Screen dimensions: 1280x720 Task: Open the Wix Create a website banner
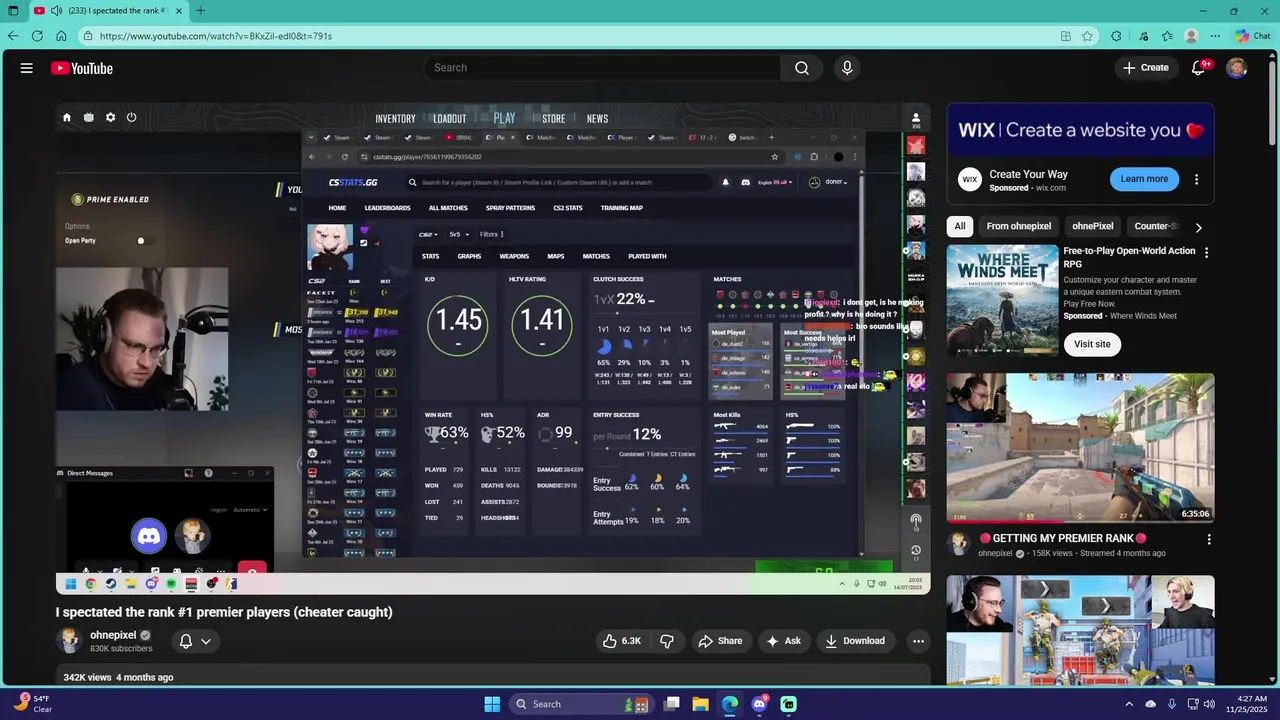click(x=1081, y=130)
